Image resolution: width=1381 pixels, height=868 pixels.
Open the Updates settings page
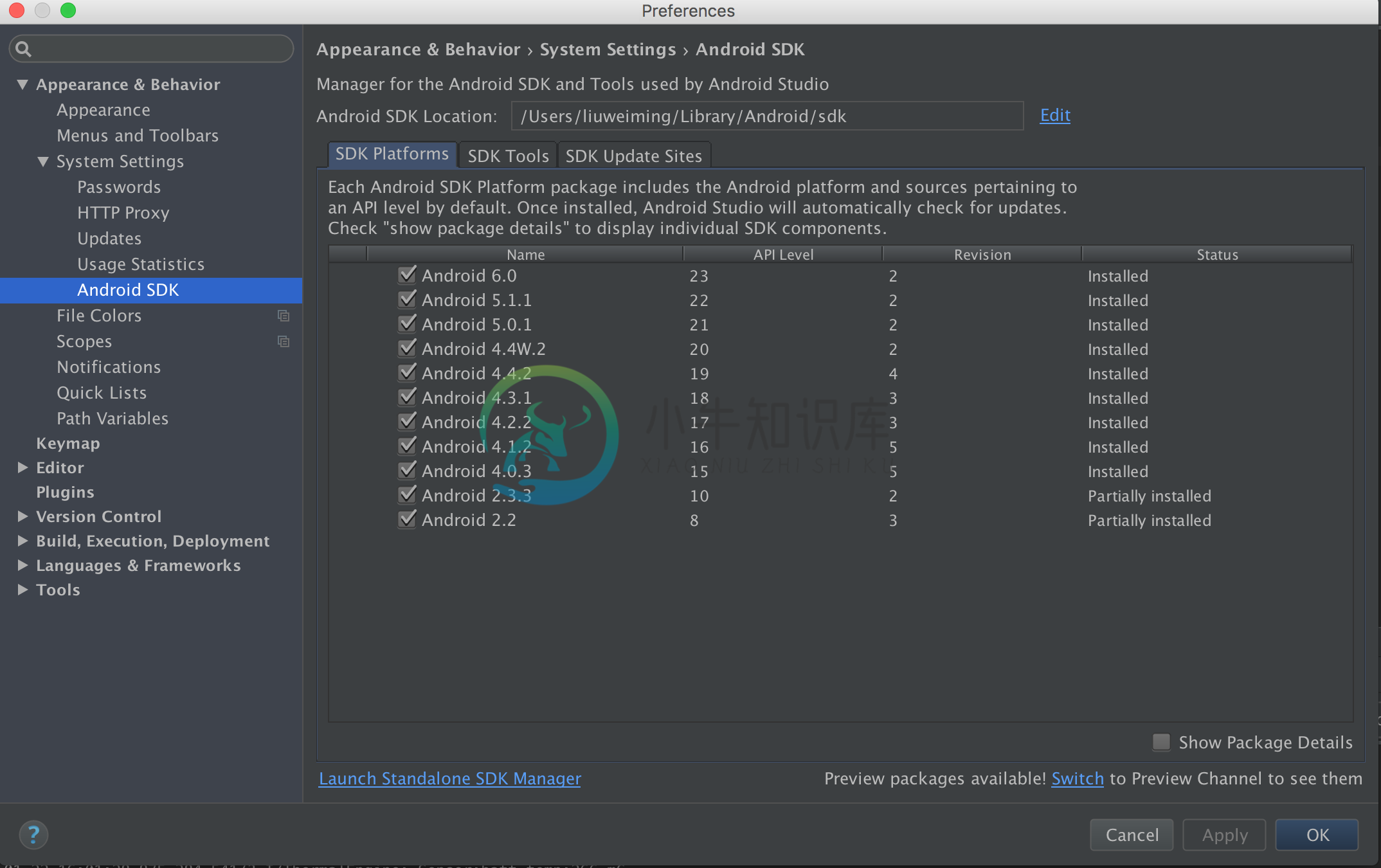pos(109,239)
